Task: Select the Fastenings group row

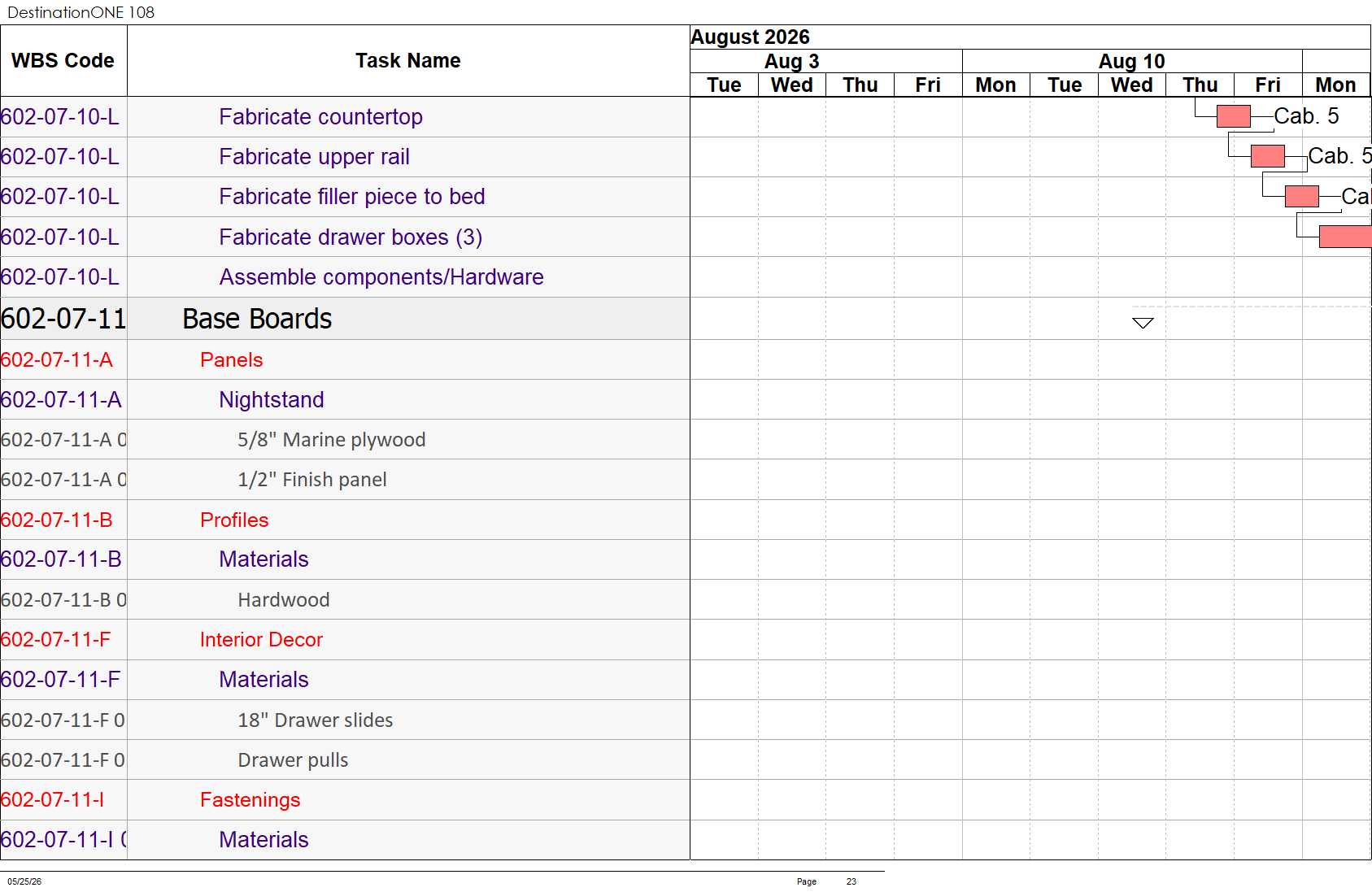Action: pos(345,800)
